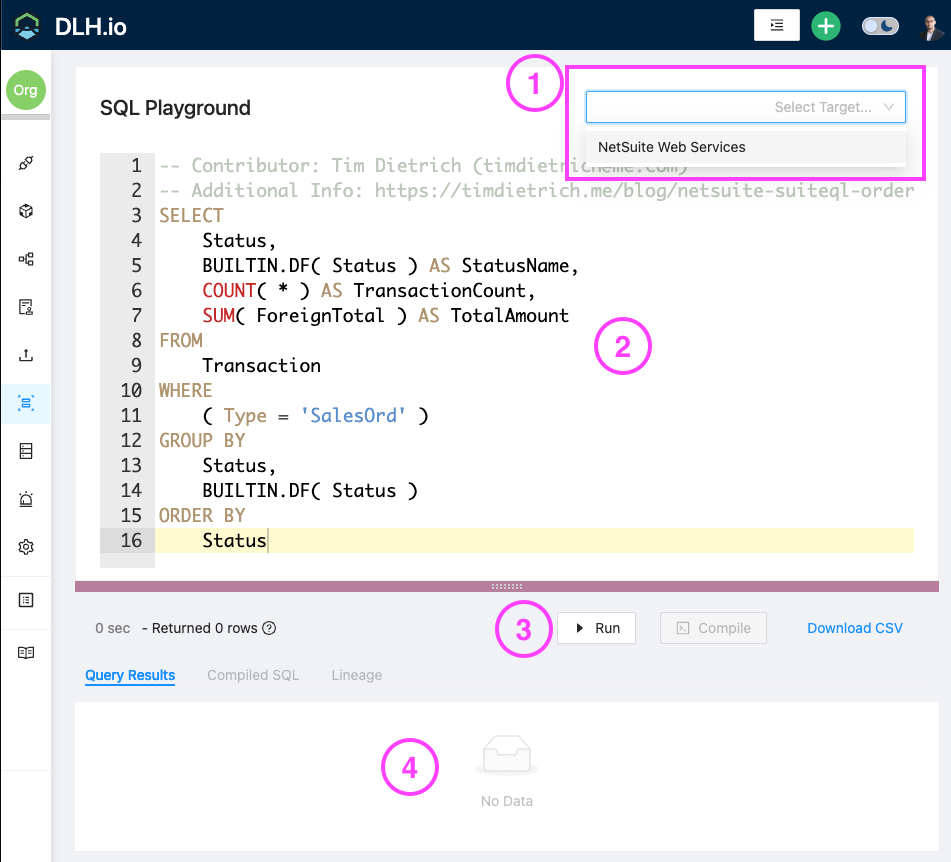Open the hierarchy diagram icon in sidebar
The image size is (951, 862).
click(x=25, y=259)
